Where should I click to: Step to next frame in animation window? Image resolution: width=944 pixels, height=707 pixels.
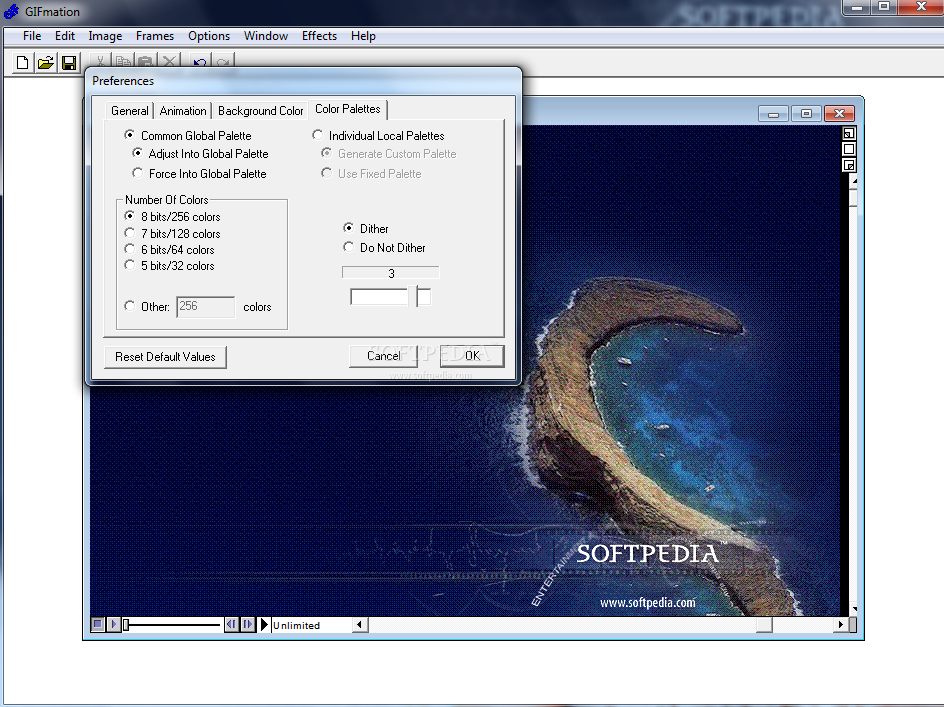coord(247,624)
